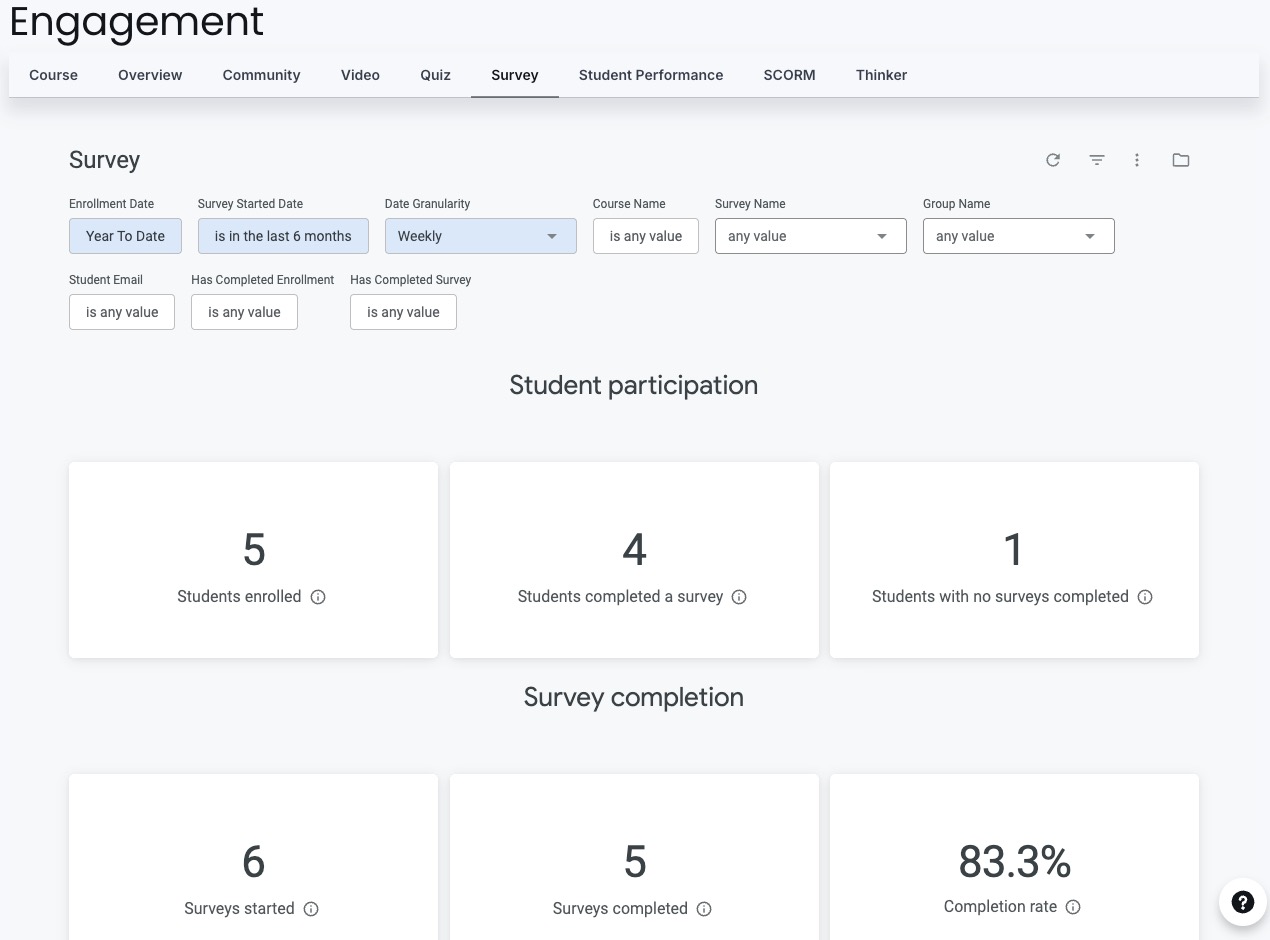This screenshot has width=1270, height=940.
Task: Open the Group Name dropdown
Action: click(x=1018, y=236)
